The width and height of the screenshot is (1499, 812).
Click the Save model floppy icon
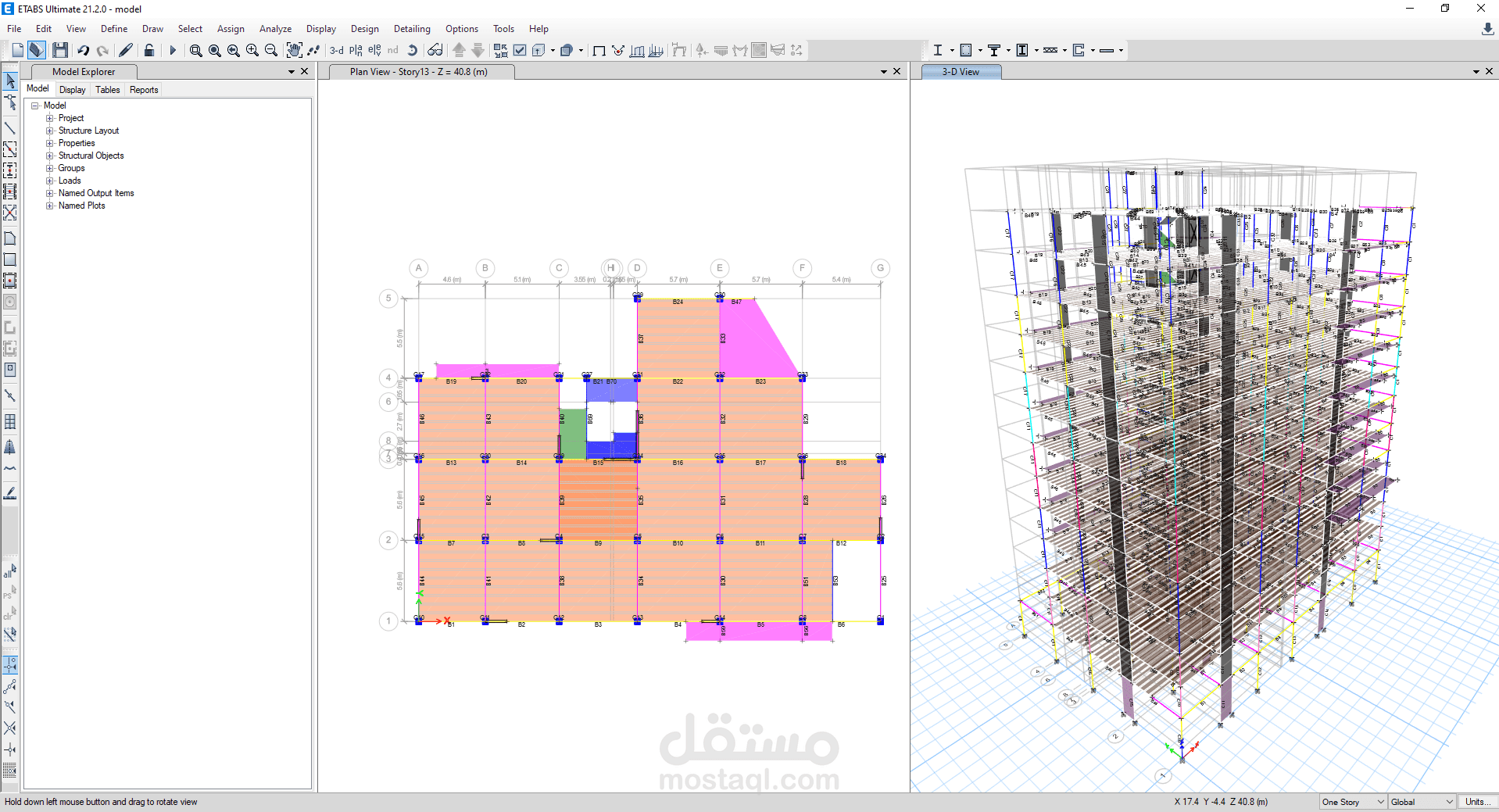(60, 50)
